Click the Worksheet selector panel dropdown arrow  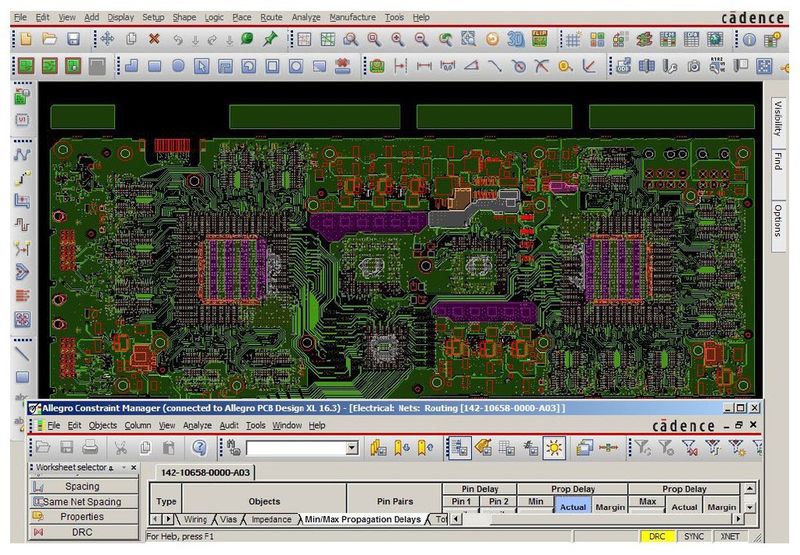click(123, 467)
